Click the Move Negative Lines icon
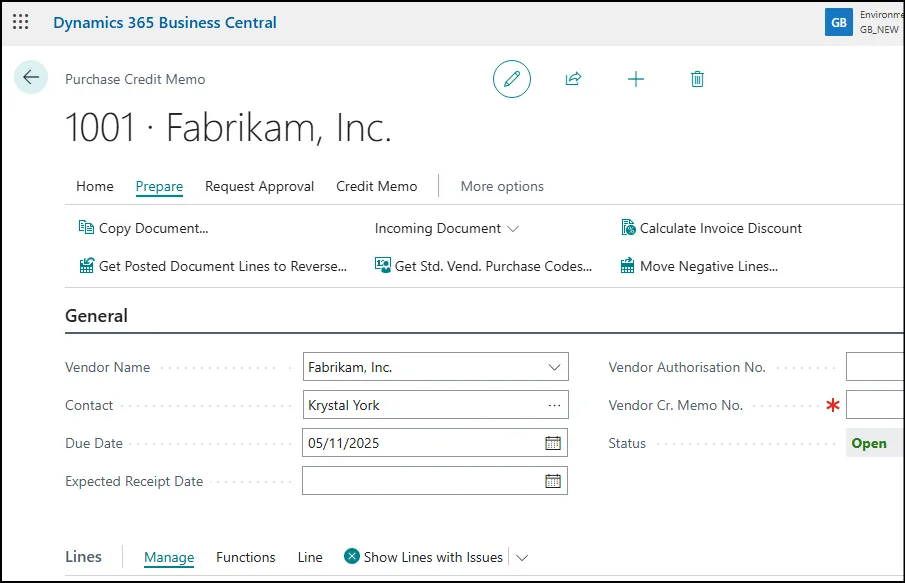 627,266
